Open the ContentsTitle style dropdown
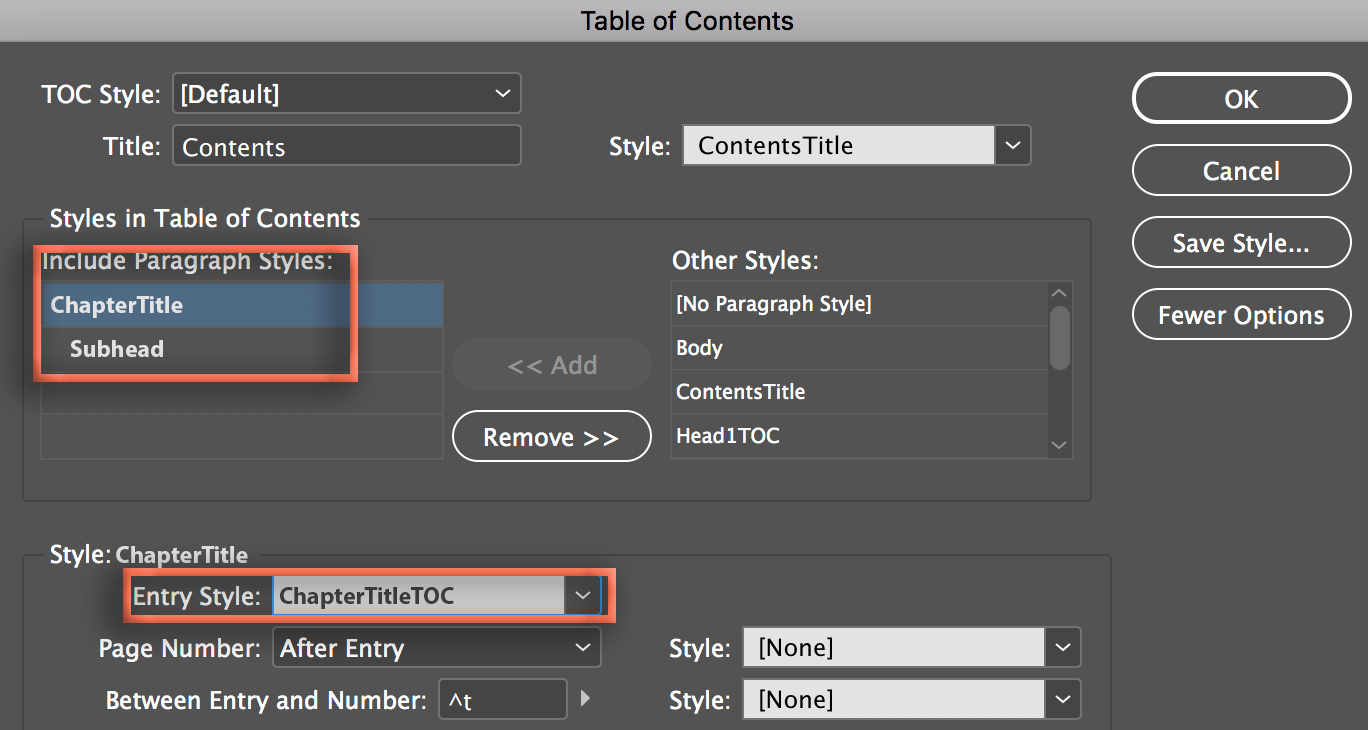The image size is (1368, 730). 1012,145
